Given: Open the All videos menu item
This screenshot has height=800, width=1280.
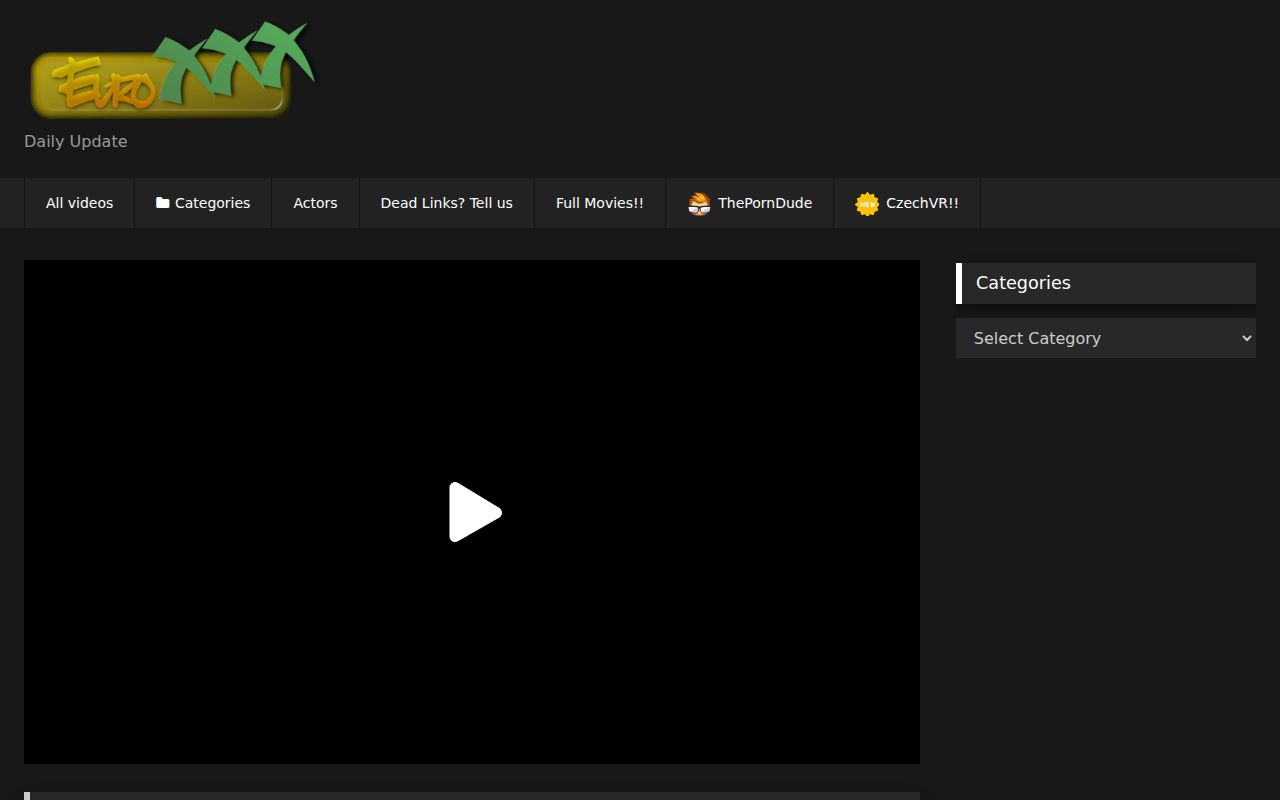Looking at the screenshot, I should [79, 203].
